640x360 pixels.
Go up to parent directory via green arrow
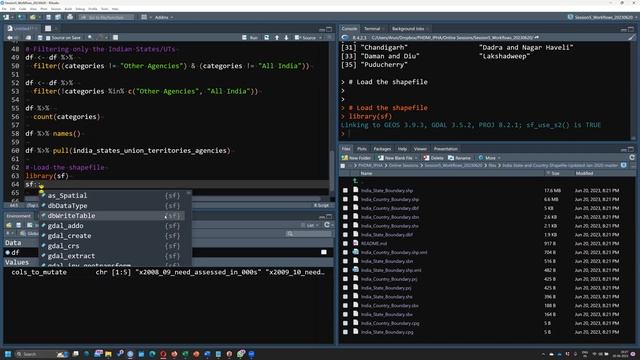coord(356,181)
